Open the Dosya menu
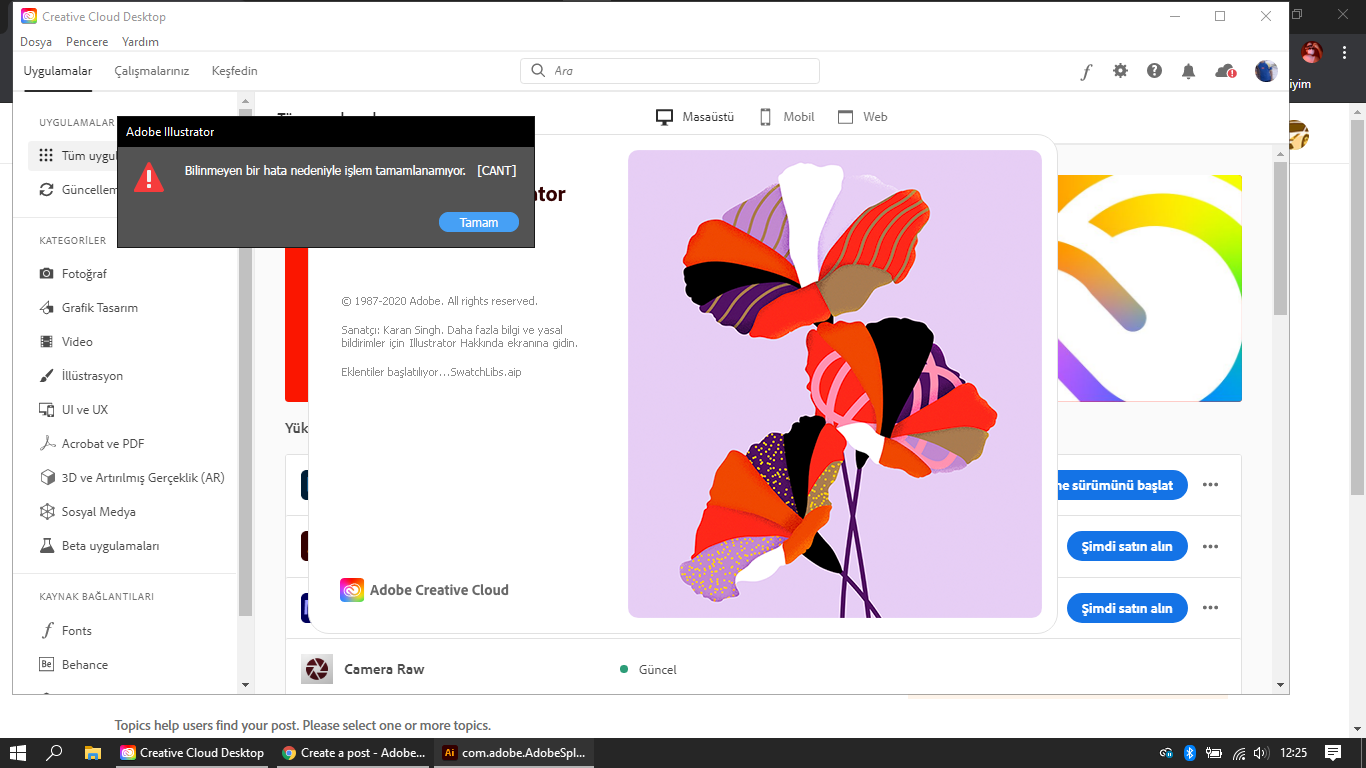The image size is (1366, 768). 36,42
